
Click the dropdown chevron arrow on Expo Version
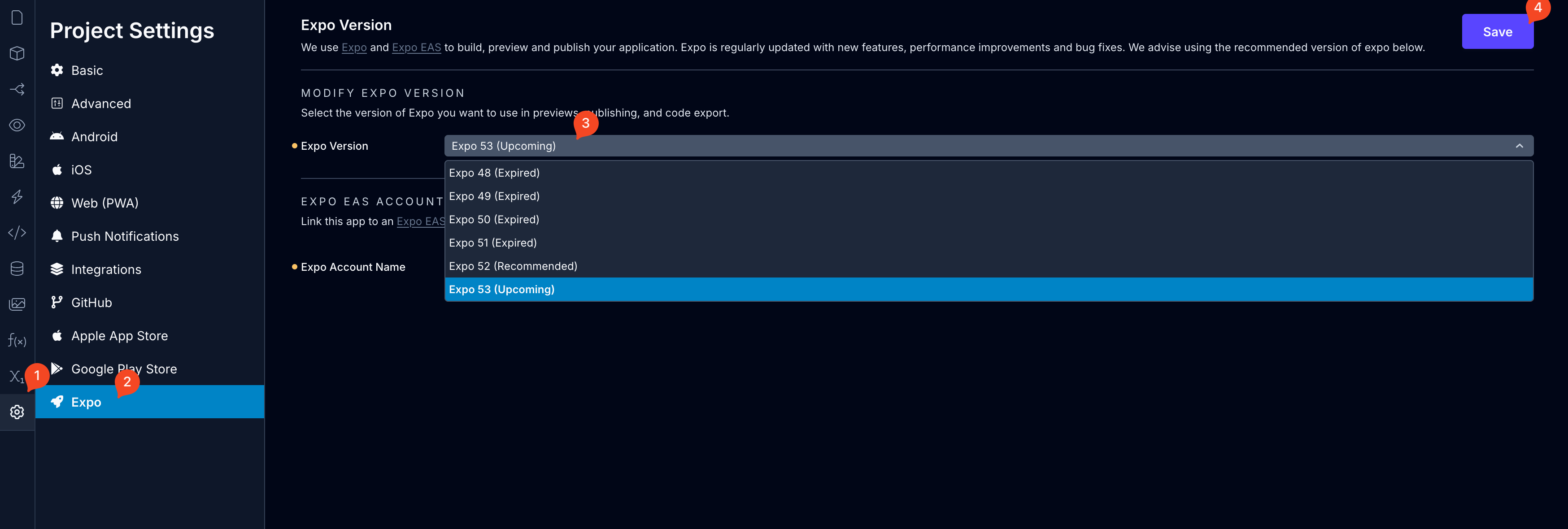(1519, 146)
